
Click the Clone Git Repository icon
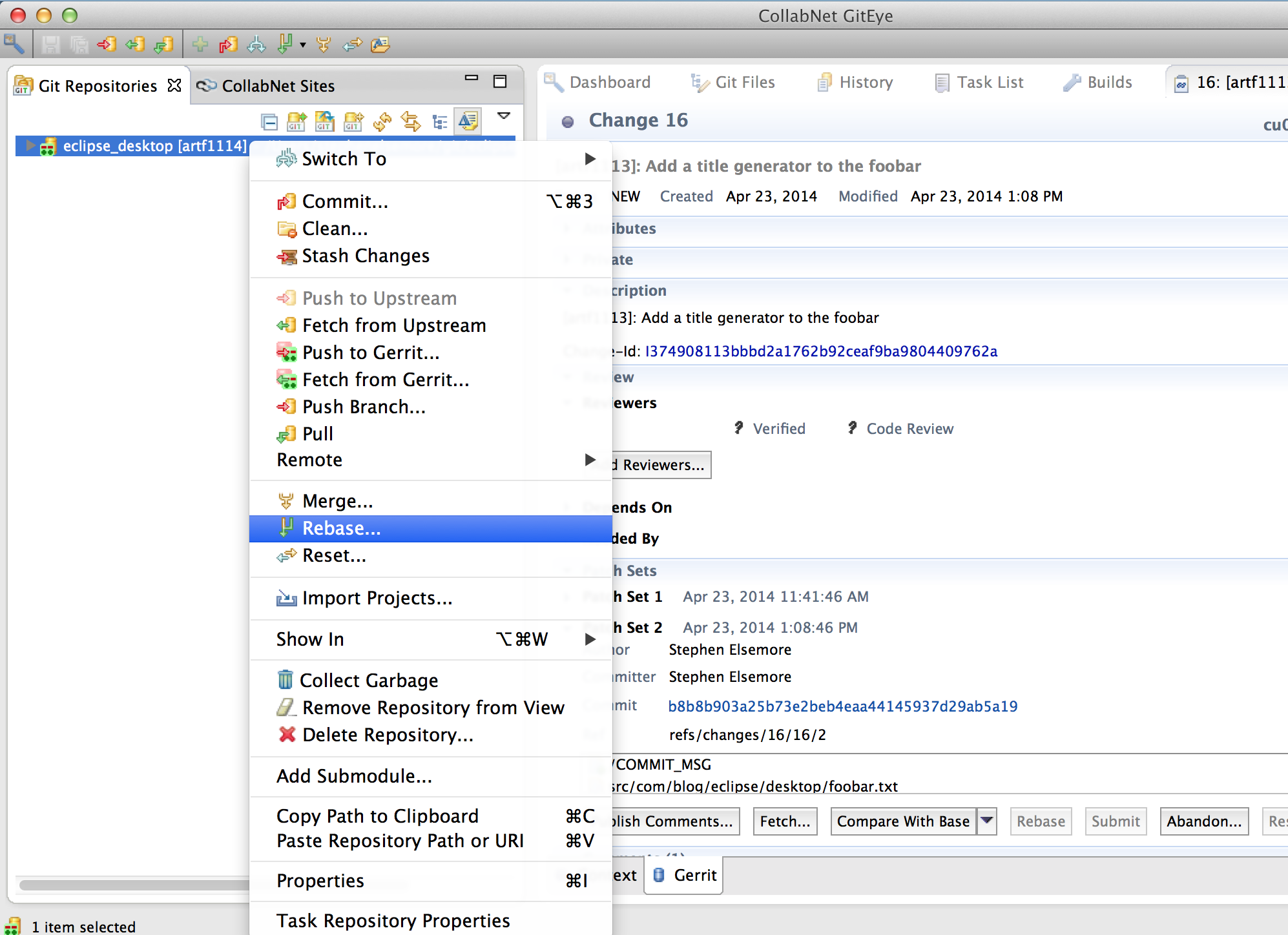coord(325,121)
